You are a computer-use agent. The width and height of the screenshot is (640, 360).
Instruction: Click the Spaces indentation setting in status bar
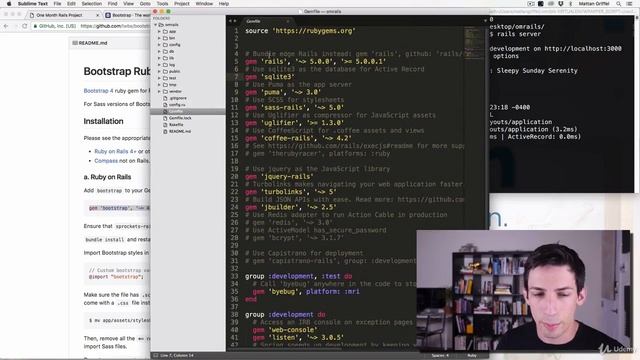[440, 356]
